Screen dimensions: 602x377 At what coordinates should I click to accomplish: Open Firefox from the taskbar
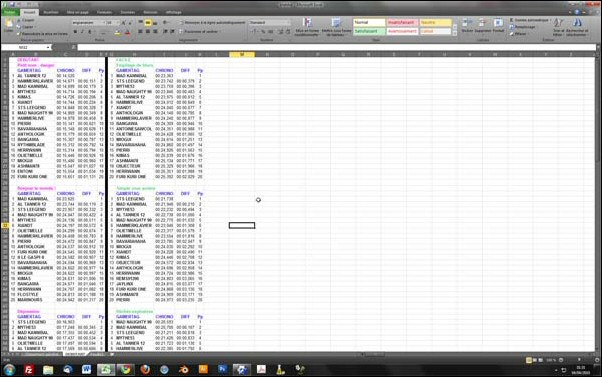[x=145, y=369]
